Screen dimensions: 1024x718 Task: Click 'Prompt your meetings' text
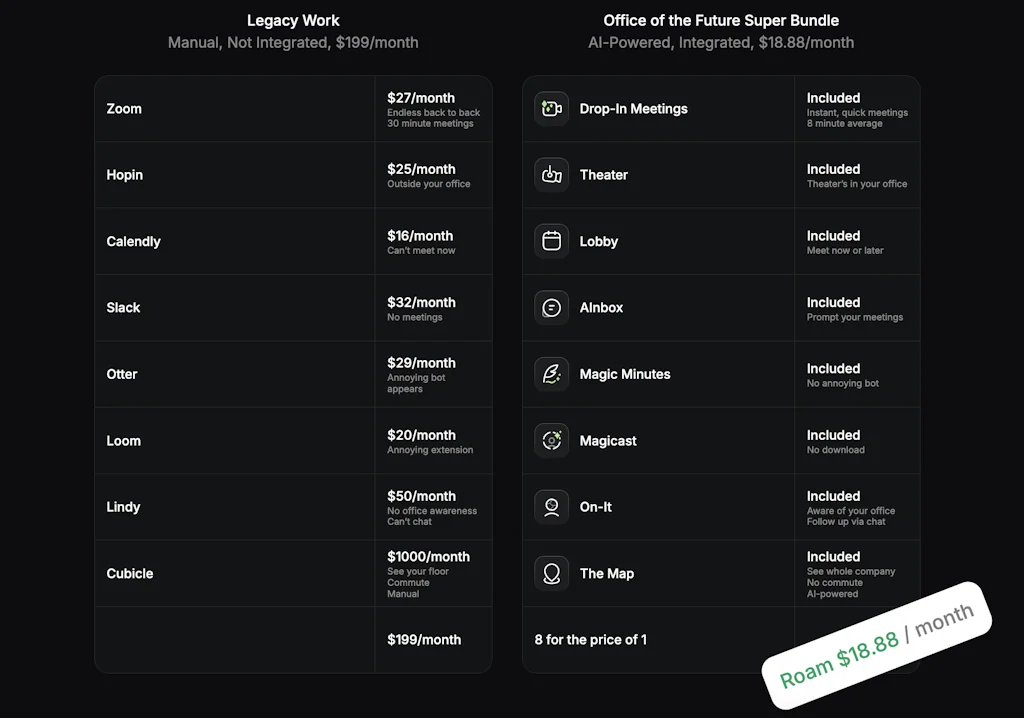point(855,317)
